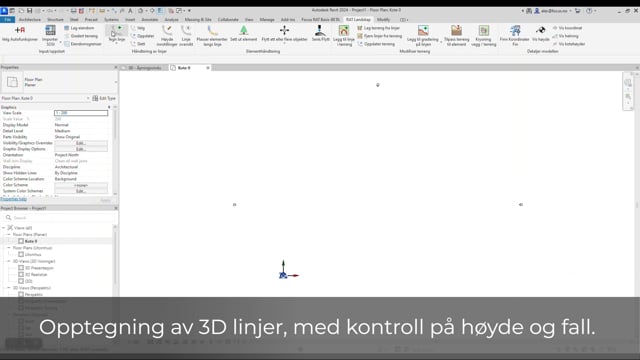The image size is (640, 360).
Task: Collapse the Floor Plans (Utomhus) node
Action: pyautogui.click(x=9, y=248)
